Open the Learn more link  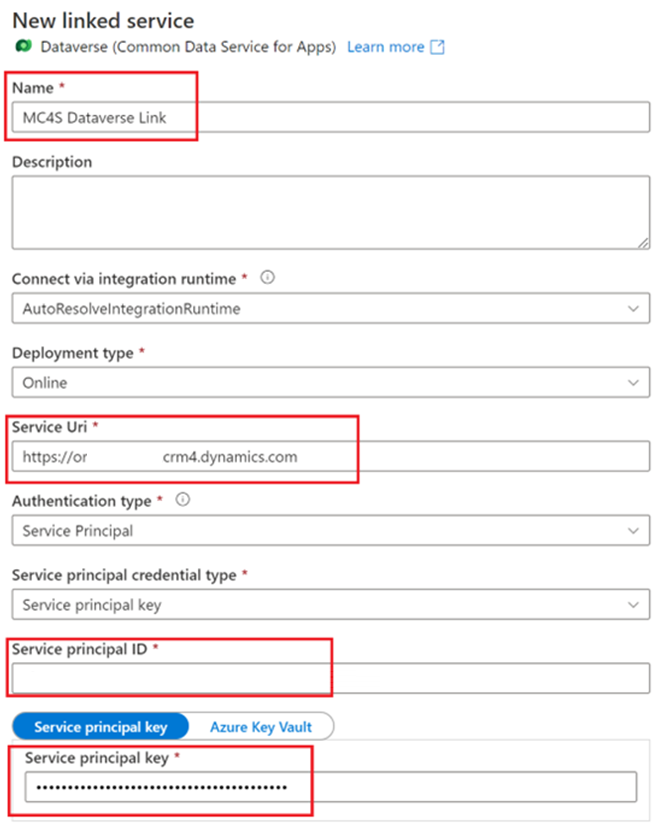pos(386,47)
